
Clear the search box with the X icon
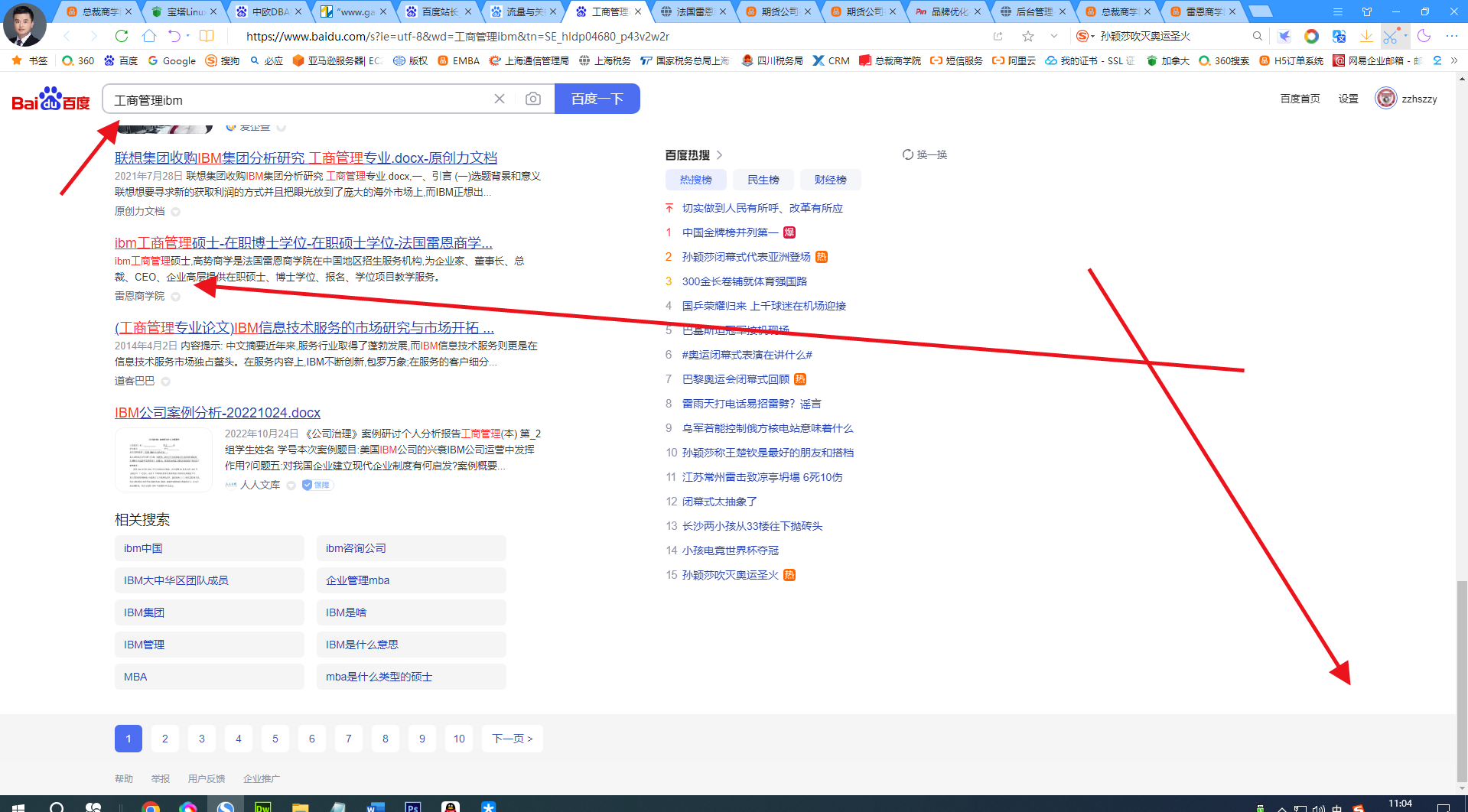point(500,99)
